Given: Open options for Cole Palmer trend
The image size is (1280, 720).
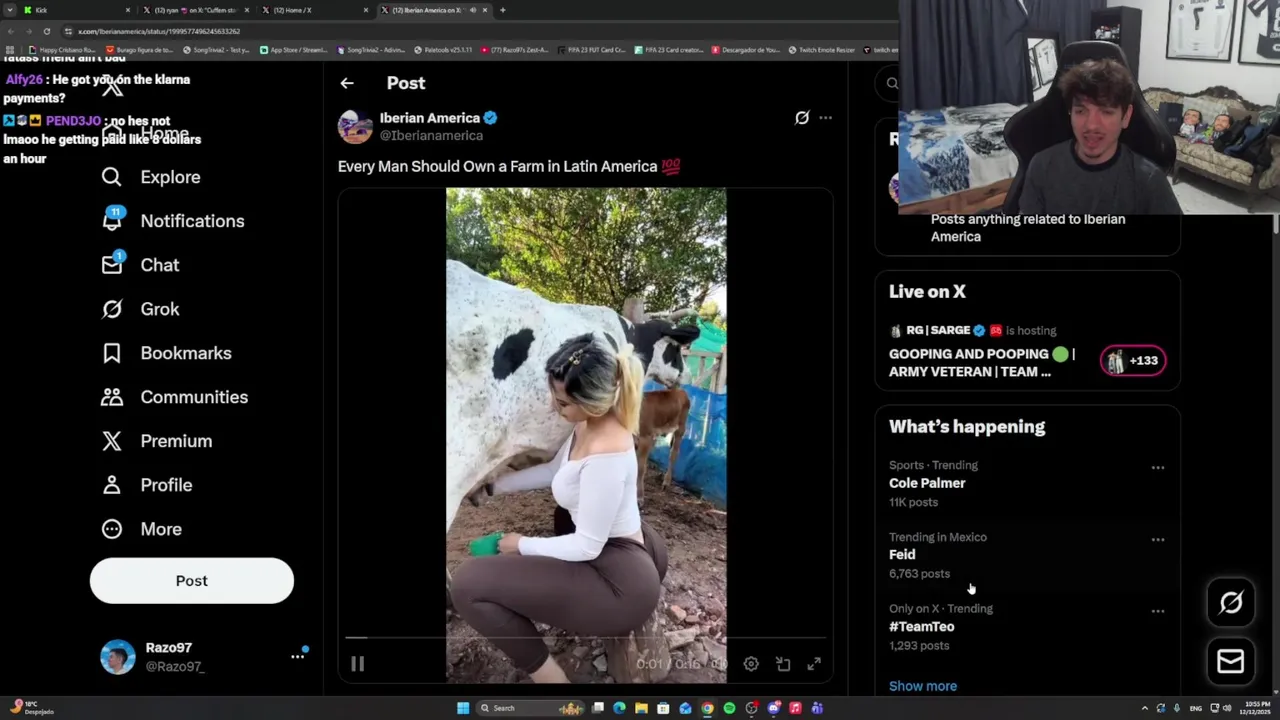Looking at the screenshot, I should click(x=1158, y=468).
